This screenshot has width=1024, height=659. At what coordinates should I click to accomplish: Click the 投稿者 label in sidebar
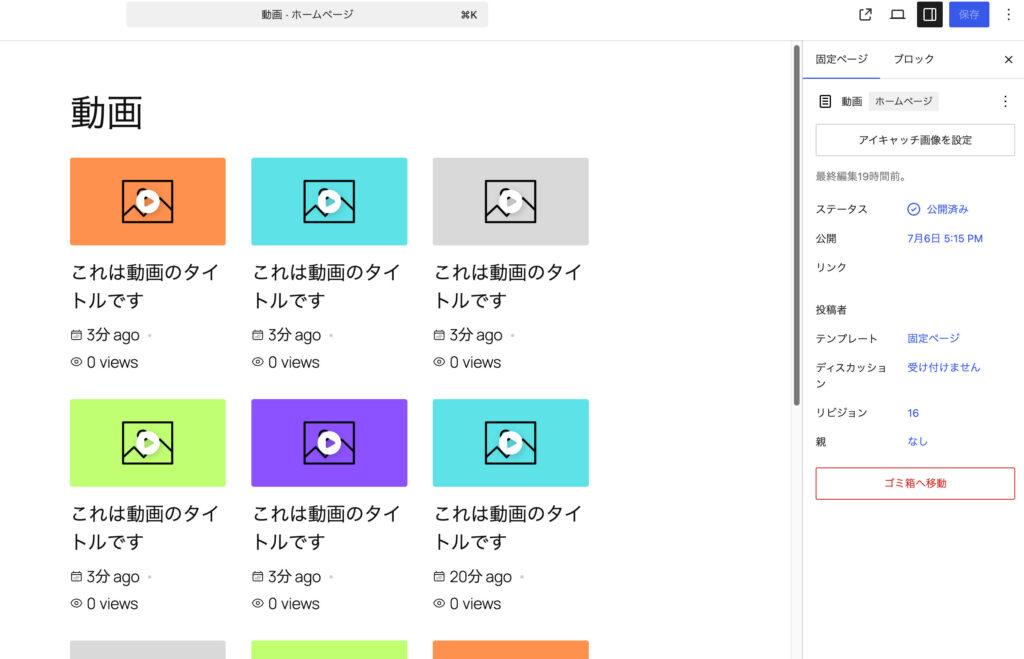831,310
